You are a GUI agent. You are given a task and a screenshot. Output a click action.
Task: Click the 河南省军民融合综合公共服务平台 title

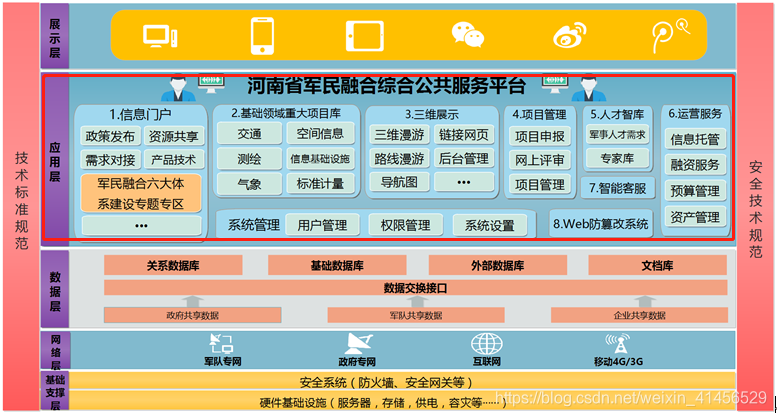click(387, 86)
